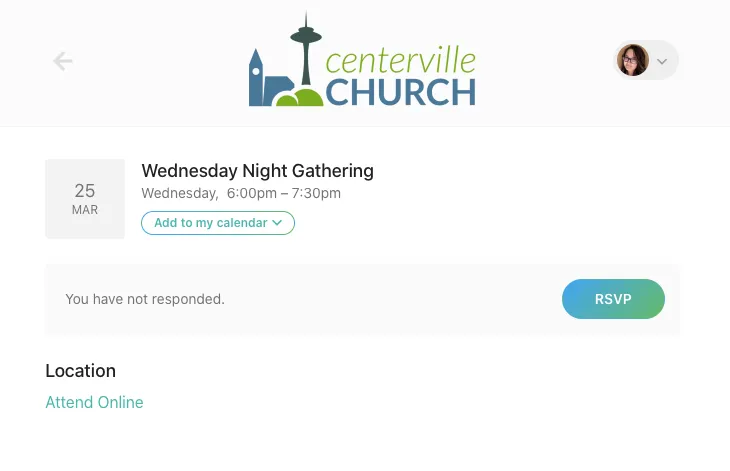Click the 6:00pm – 7:30pm event time
The image size is (730, 471).
point(284,194)
